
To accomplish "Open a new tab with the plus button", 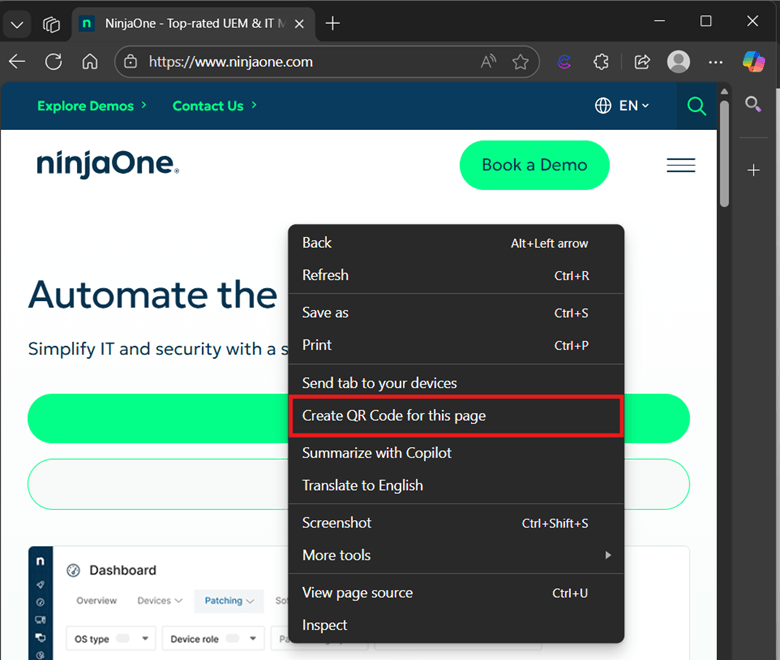I will (332, 23).
